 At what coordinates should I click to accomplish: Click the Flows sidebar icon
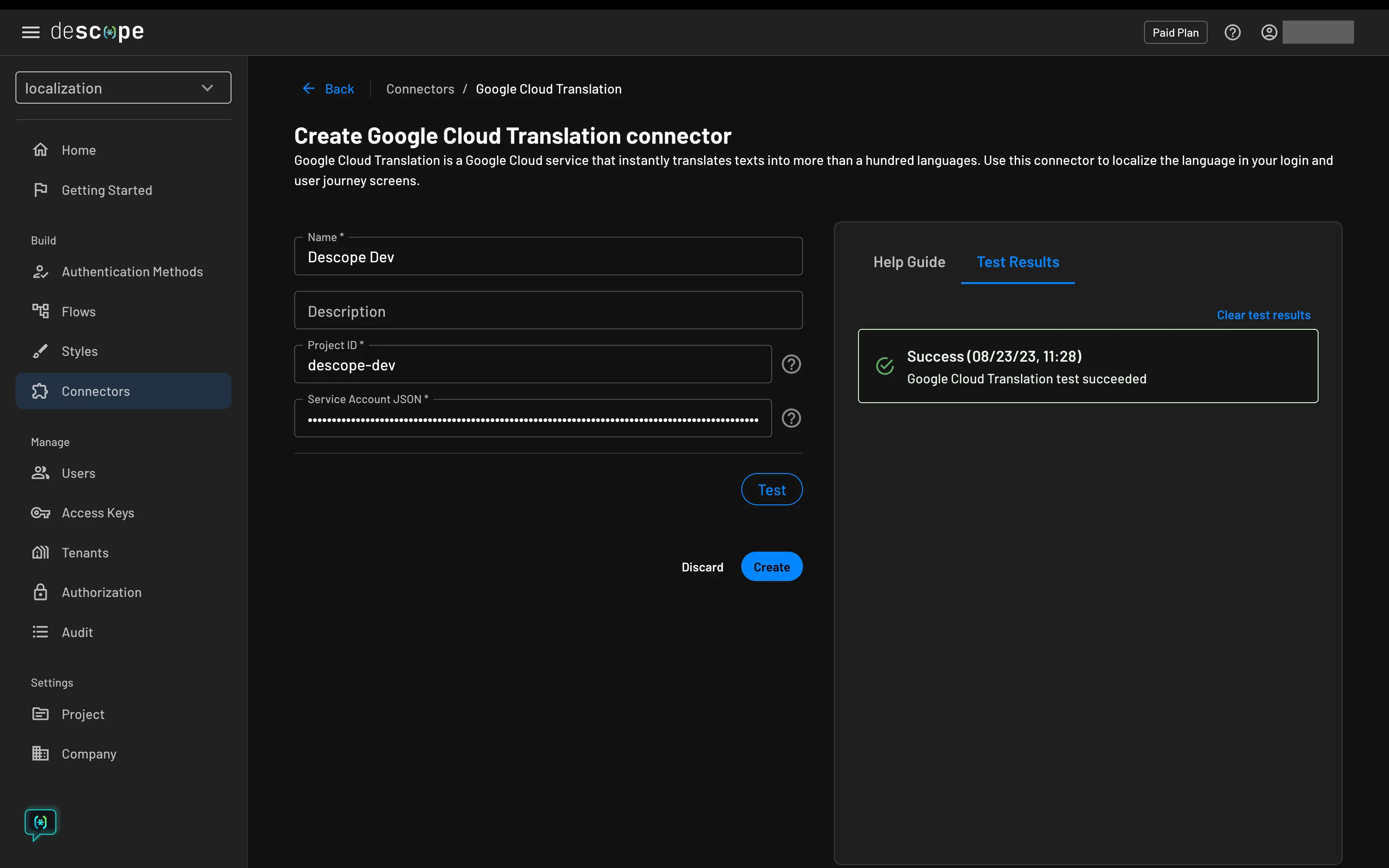tap(40, 311)
